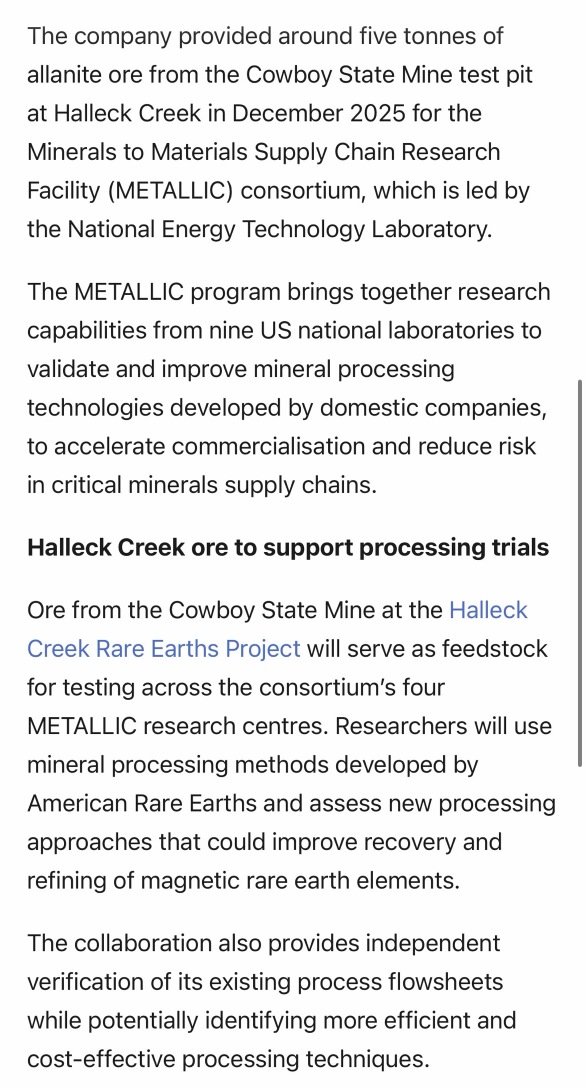Click the phrase "accelerate commercialisation and reduce risk"
The image size is (586, 1088).
(295, 446)
